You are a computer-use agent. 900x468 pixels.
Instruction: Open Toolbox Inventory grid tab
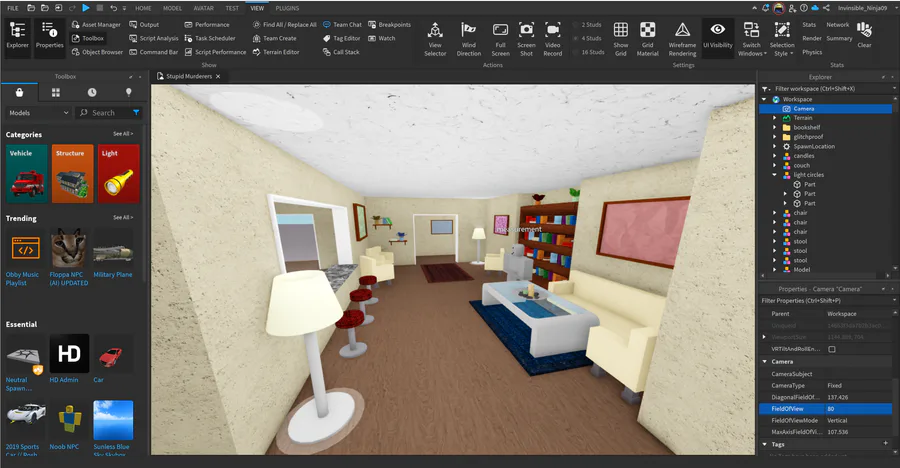point(56,92)
